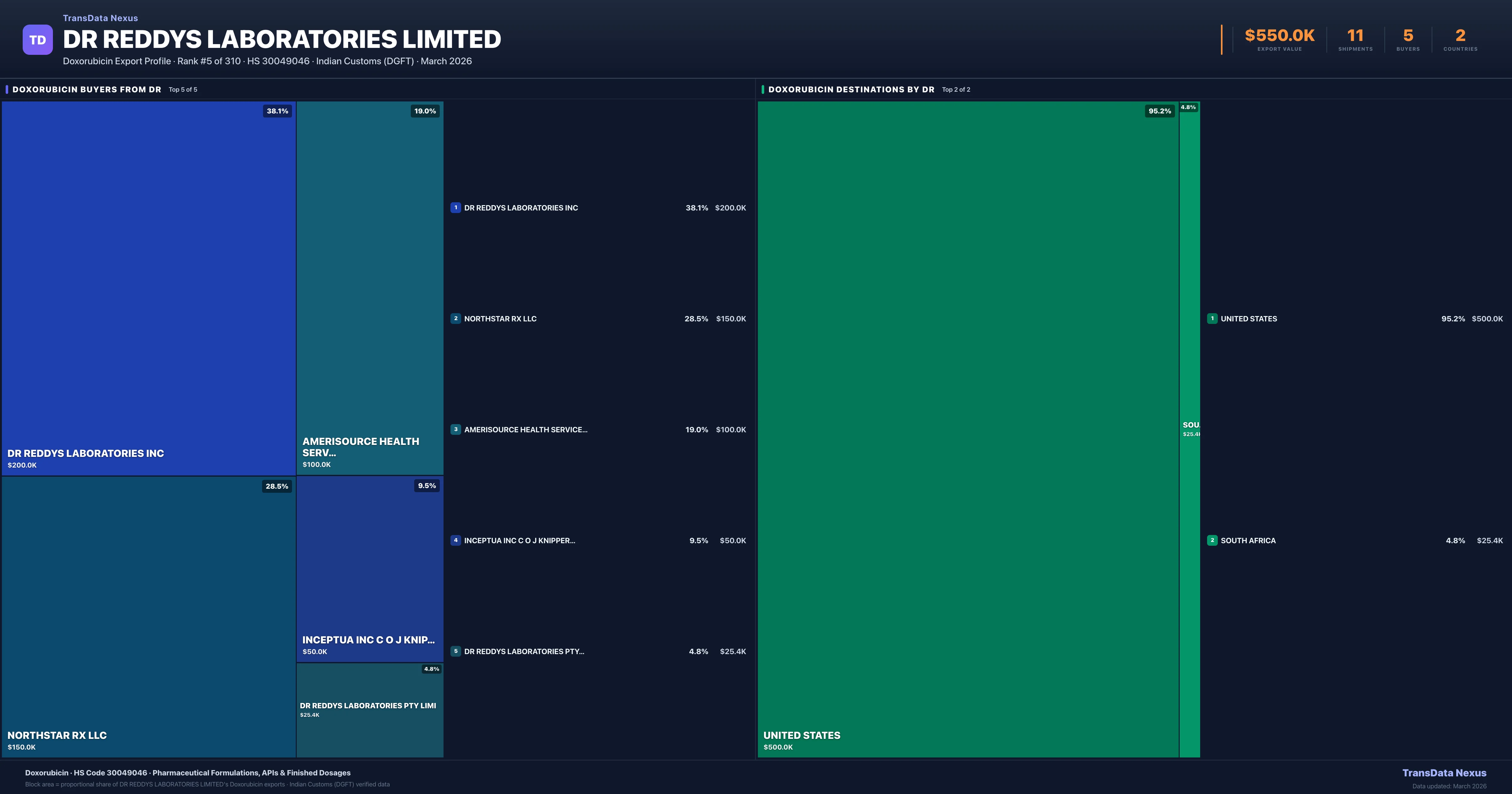Click rank badge 3 beside AMERISOURCE HEALTH SERVICE
1512x794 pixels.
click(455, 429)
